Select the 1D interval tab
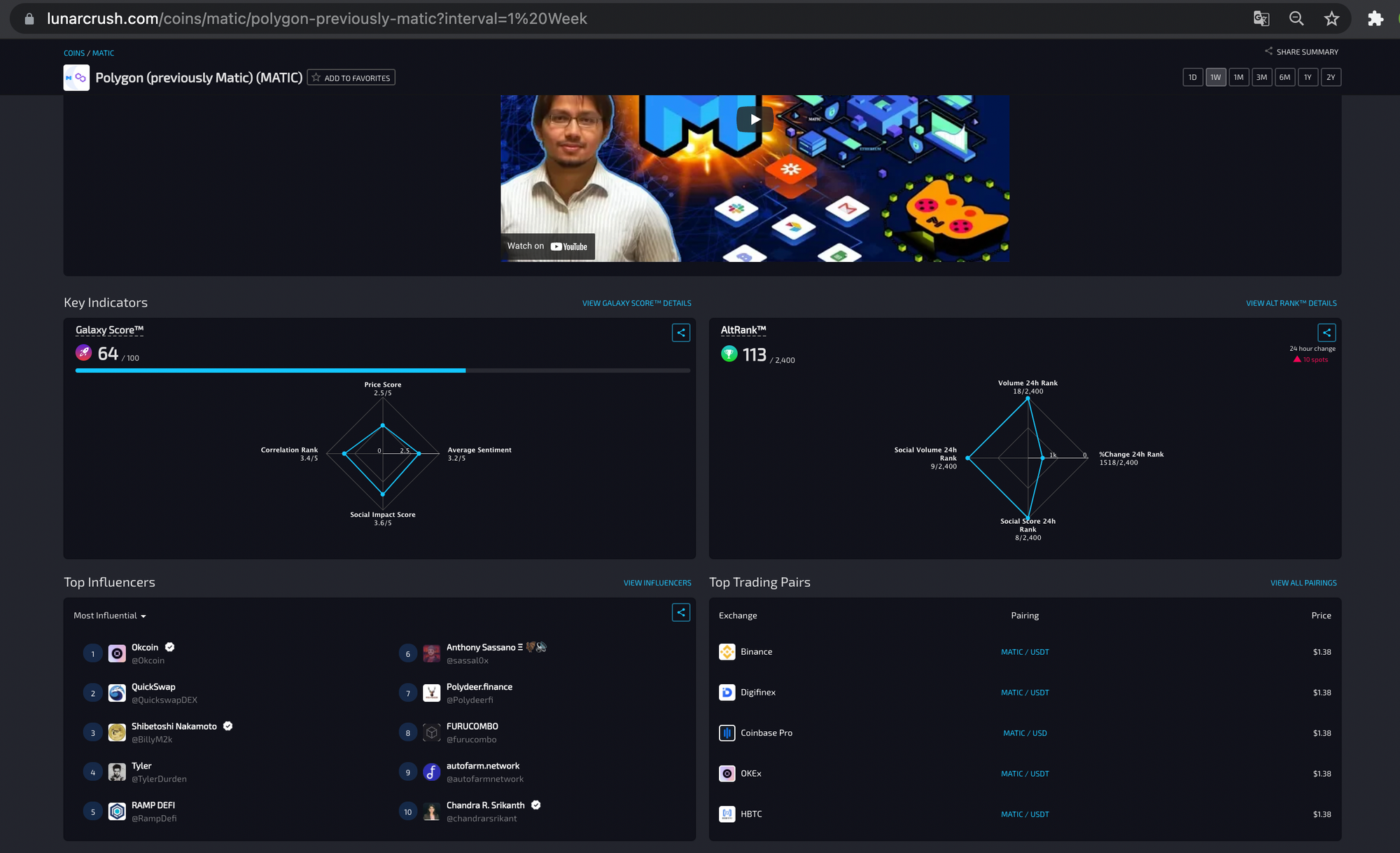 [1193, 77]
